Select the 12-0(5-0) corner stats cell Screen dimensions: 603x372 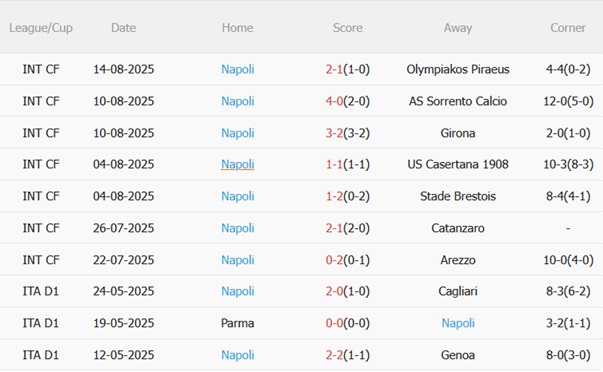coord(568,101)
